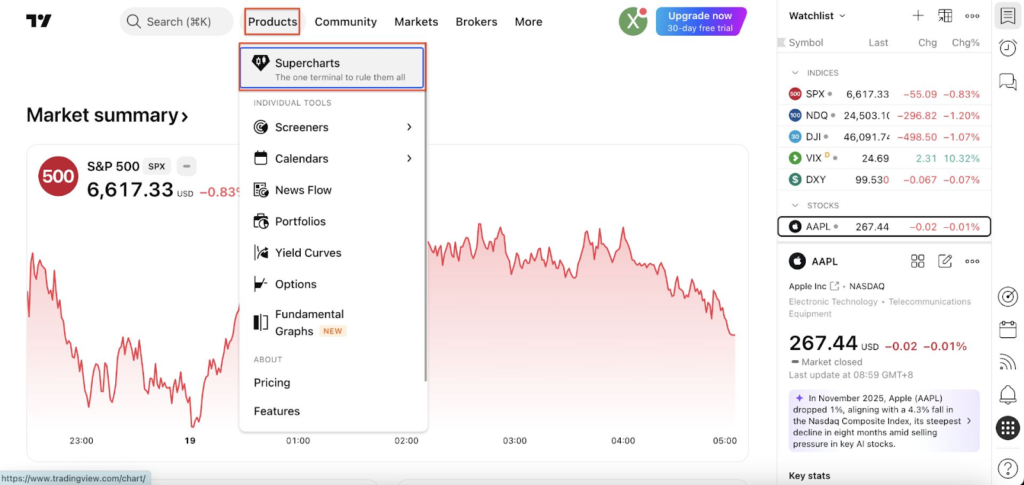Click the AAPL note edit icon
Screen dimensions: 1024x485
point(945,261)
